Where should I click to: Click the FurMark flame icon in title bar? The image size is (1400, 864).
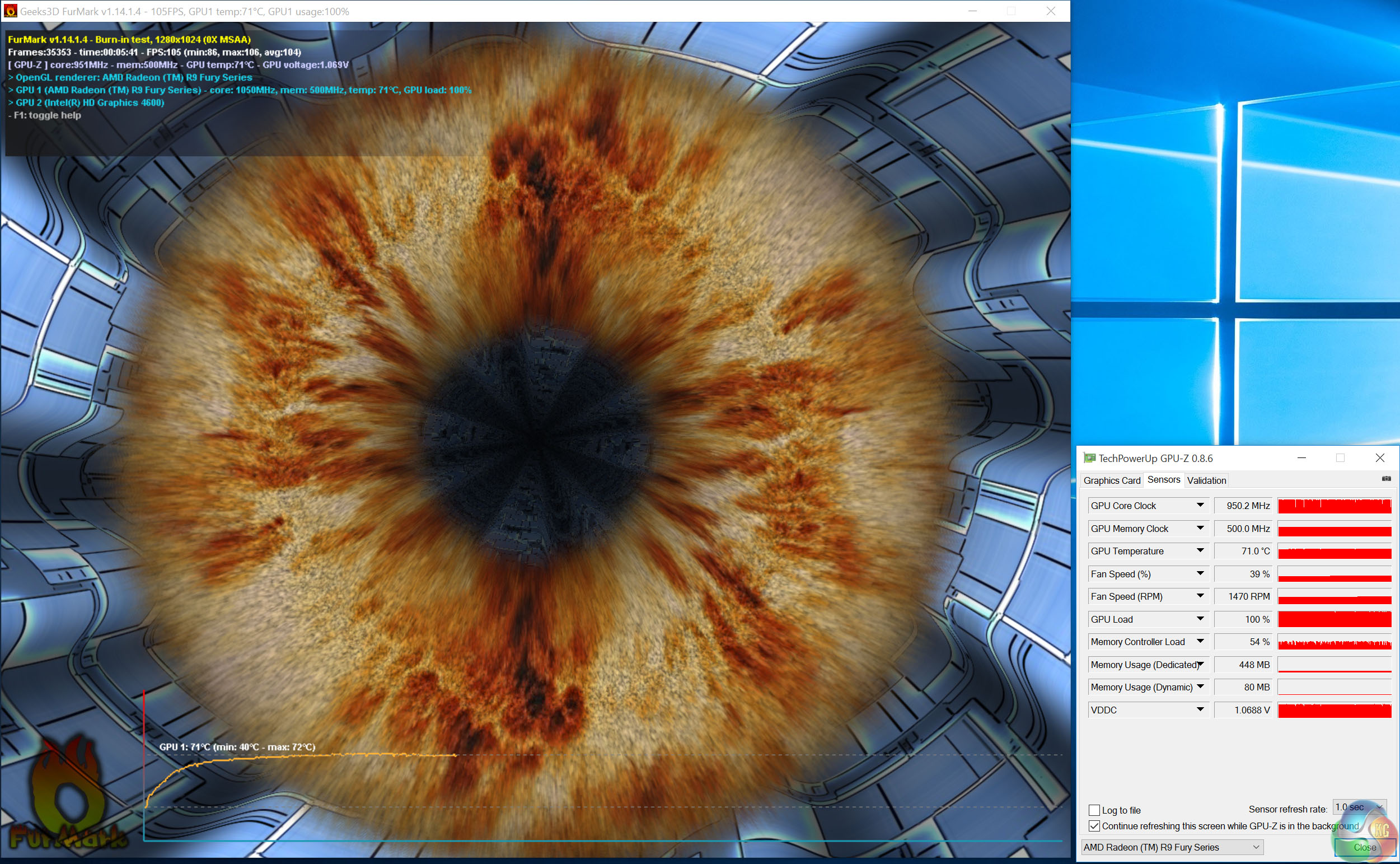[x=10, y=11]
